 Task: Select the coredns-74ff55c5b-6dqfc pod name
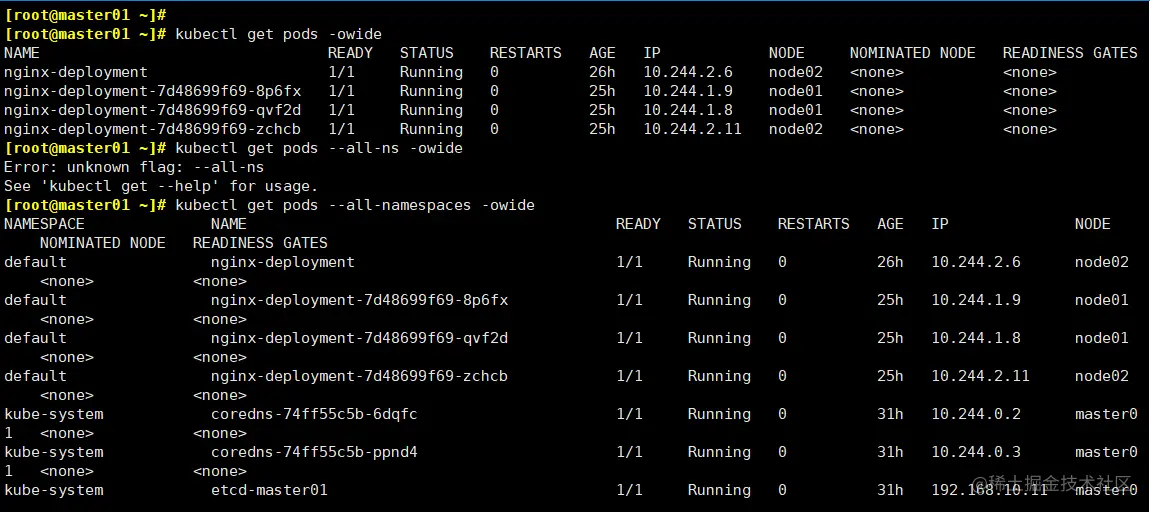tap(314, 414)
